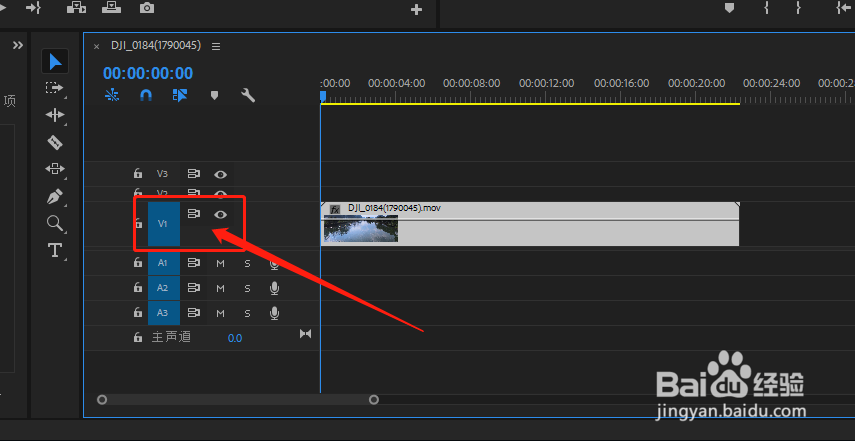Click the blue 00:00:00:00 timecode

148,73
